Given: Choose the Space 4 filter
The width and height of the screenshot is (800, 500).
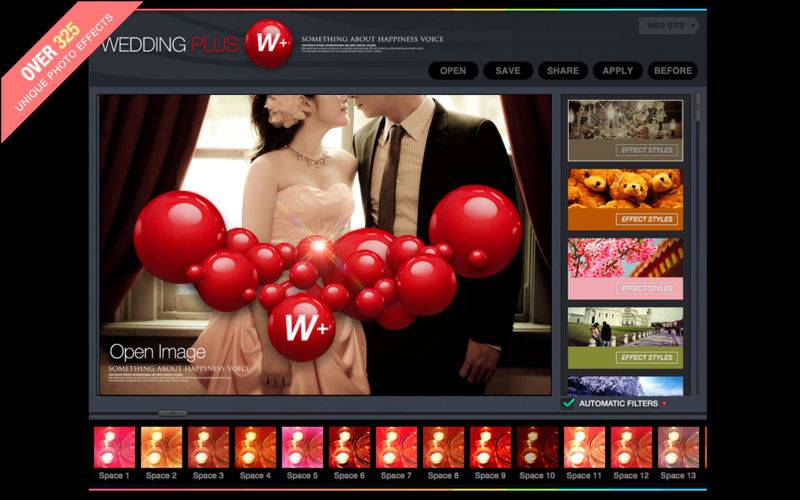Looking at the screenshot, I should click(255, 447).
